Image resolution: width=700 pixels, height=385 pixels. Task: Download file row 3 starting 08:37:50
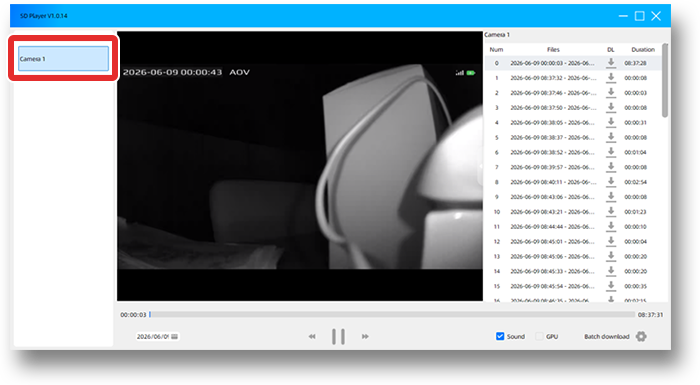click(x=611, y=107)
